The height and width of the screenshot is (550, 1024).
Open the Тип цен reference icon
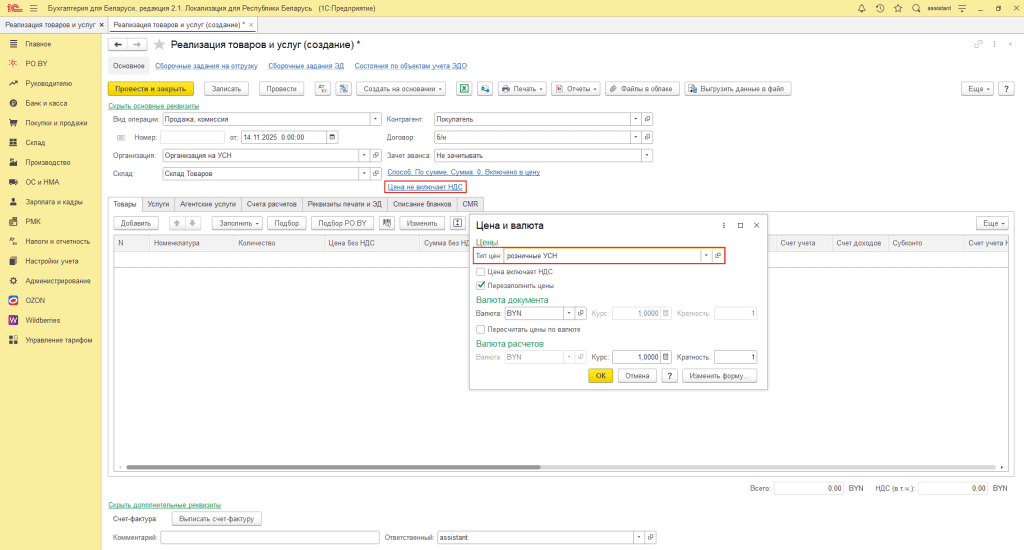pyautogui.click(x=718, y=256)
